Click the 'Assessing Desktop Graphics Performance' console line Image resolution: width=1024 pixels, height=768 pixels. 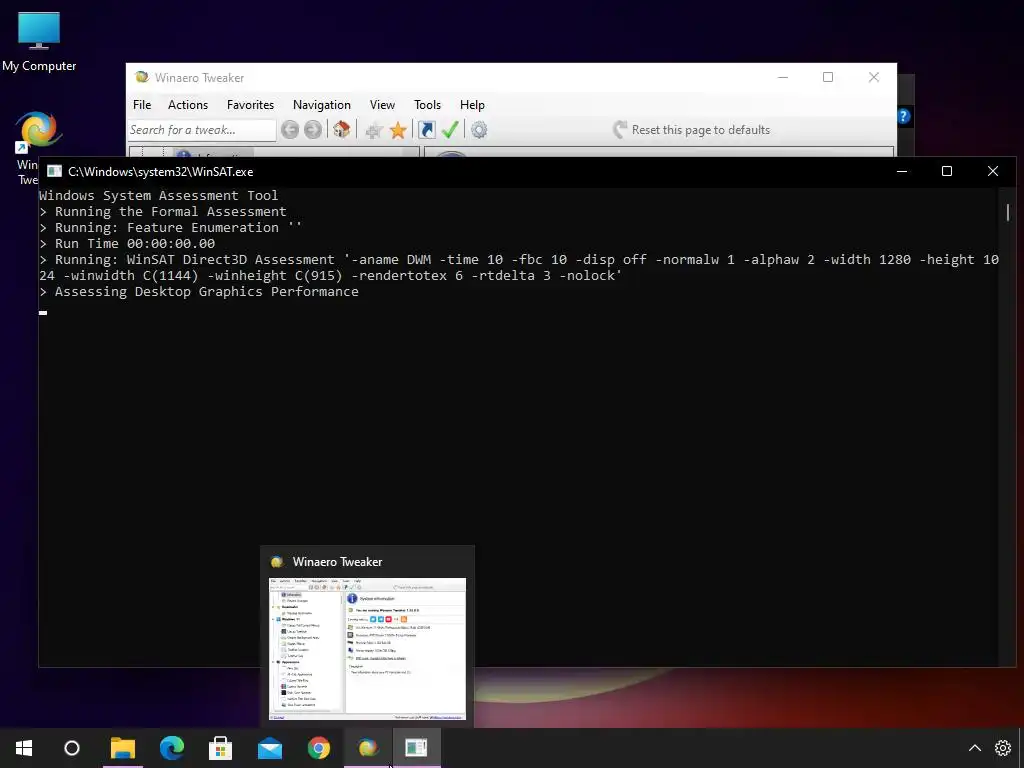pyautogui.click(x=199, y=291)
